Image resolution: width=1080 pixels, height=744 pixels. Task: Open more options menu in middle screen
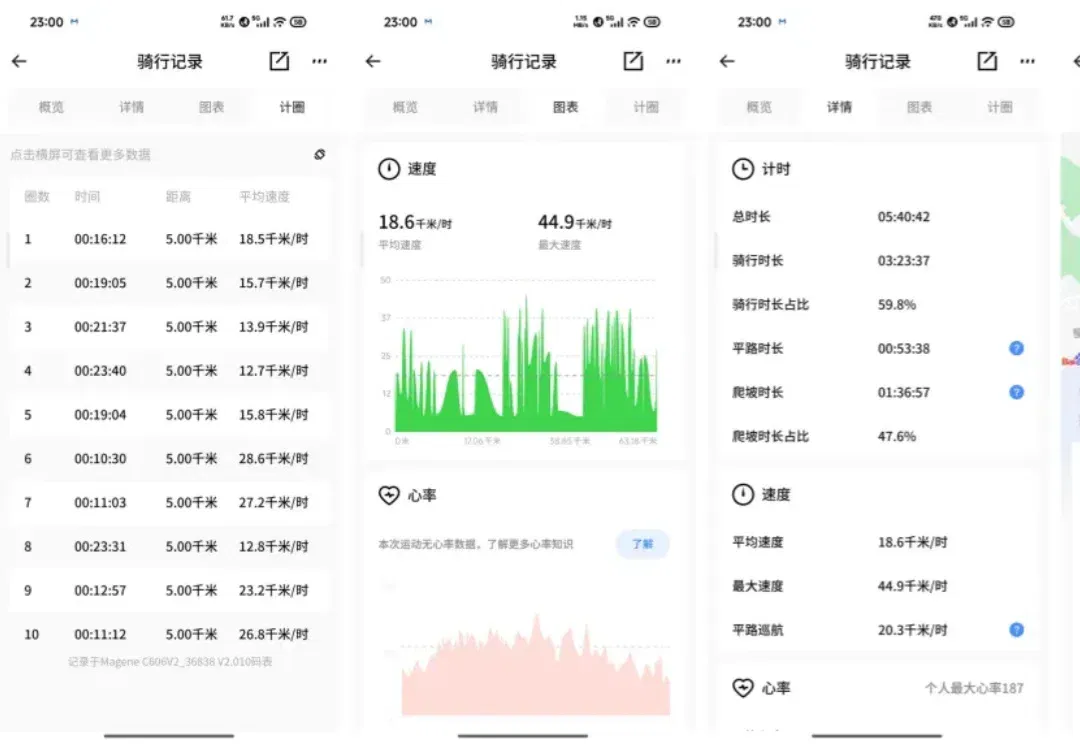pos(673,61)
